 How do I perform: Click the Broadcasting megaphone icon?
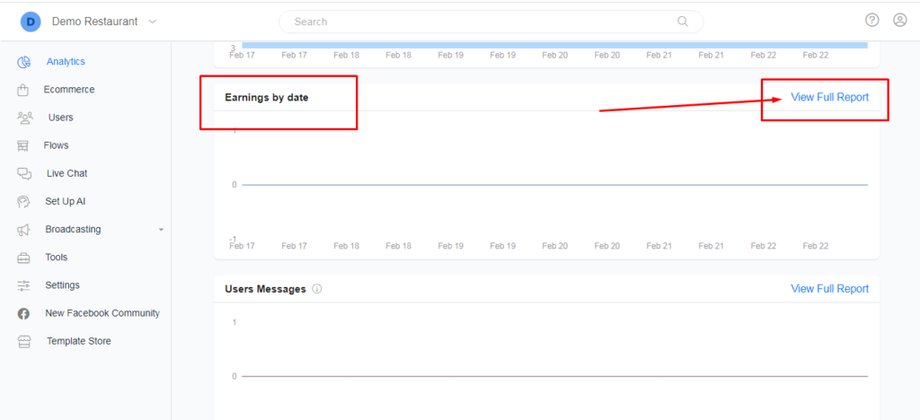click(x=23, y=230)
